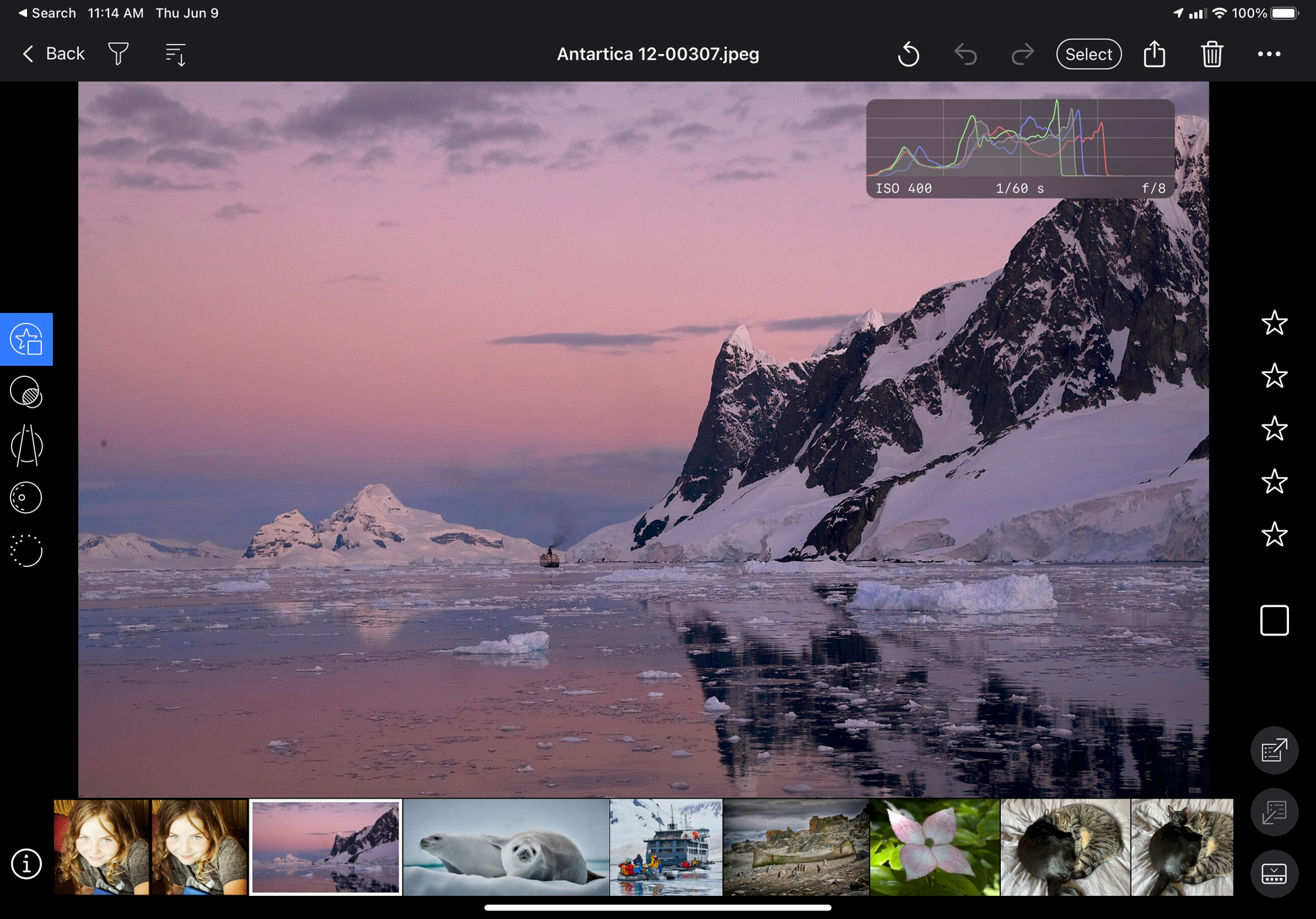Select the circular repair tool icon

(x=26, y=498)
